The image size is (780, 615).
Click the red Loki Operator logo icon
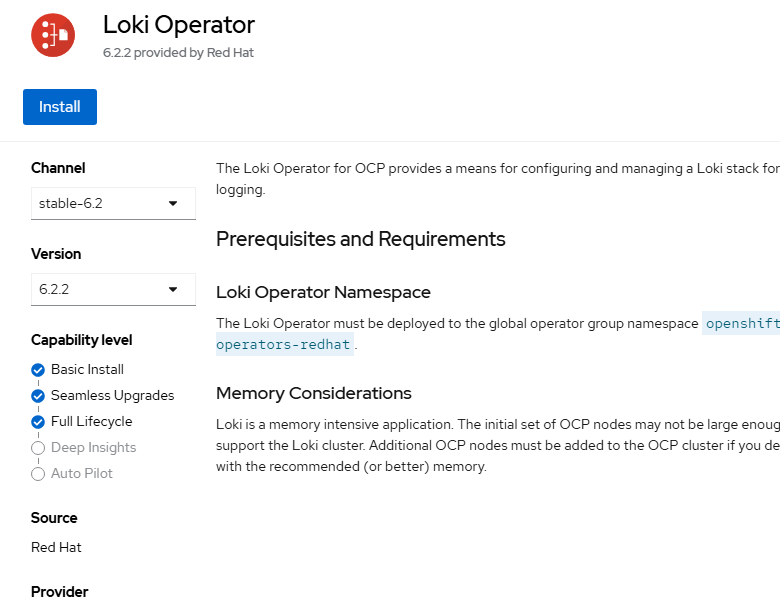[x=53, y=35]
